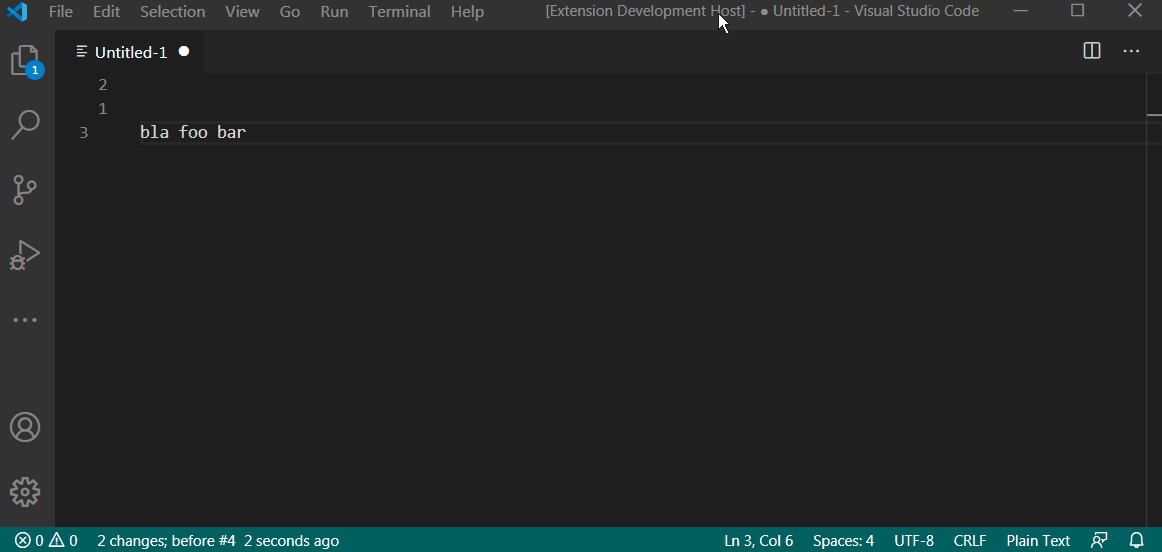1162x552 pixels.
Task: Split the editor to the right
Action: [x=1092, y=51]
